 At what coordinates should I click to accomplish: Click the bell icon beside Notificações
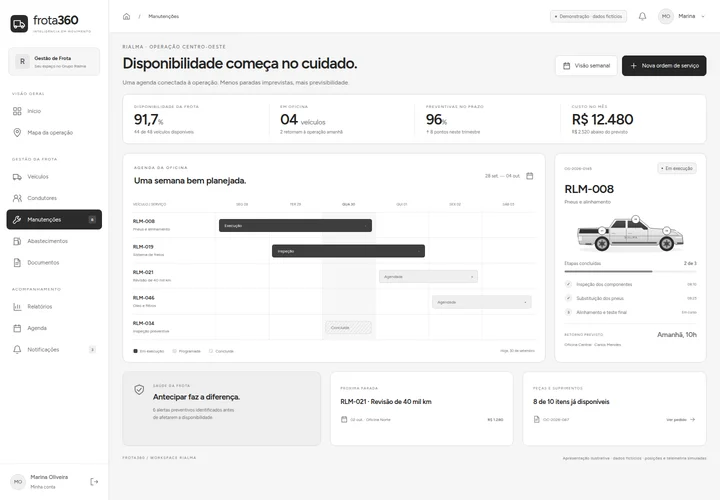tap(17, 350)
